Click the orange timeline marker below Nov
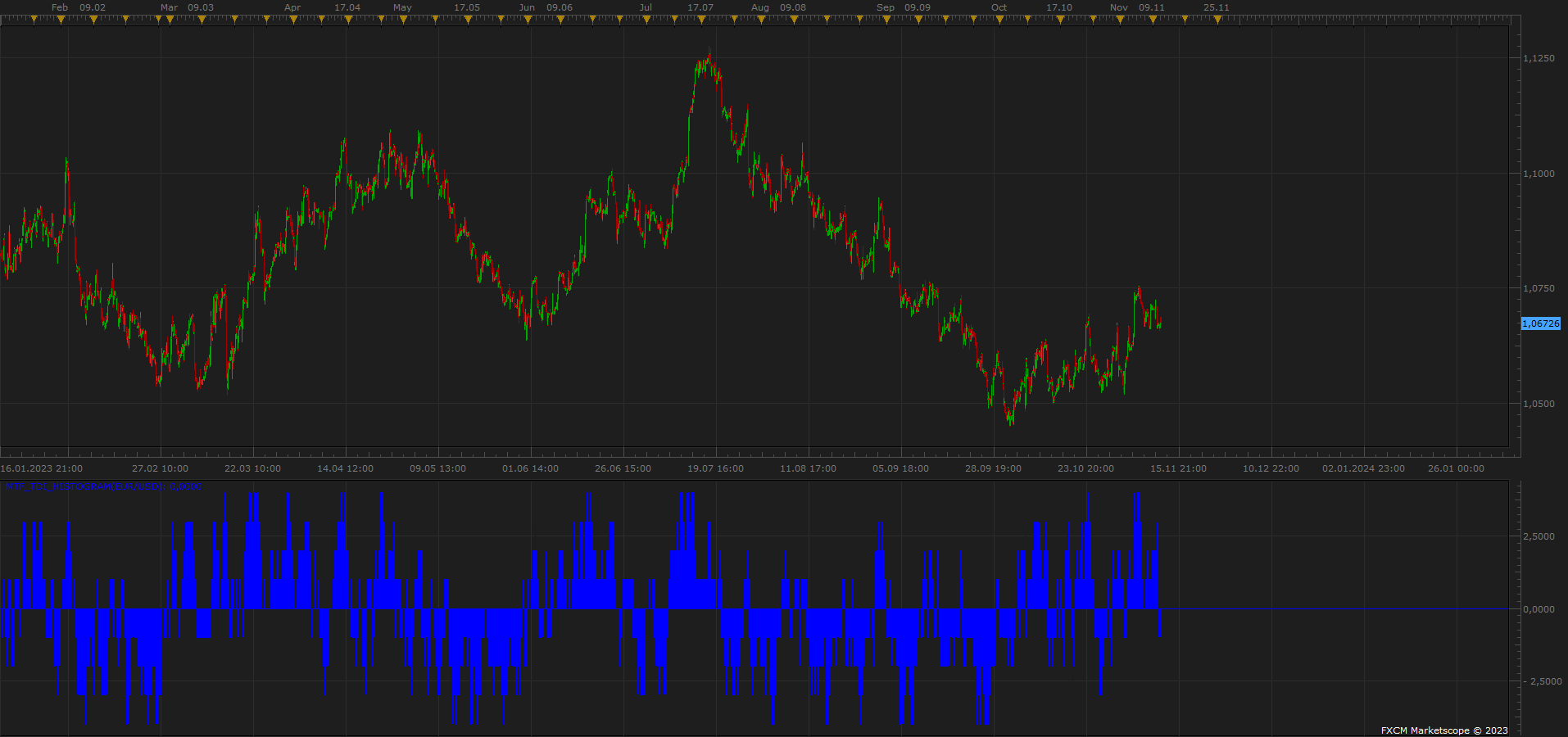The width and height of the screenshot is (1568, 737). click(1120, 20)
